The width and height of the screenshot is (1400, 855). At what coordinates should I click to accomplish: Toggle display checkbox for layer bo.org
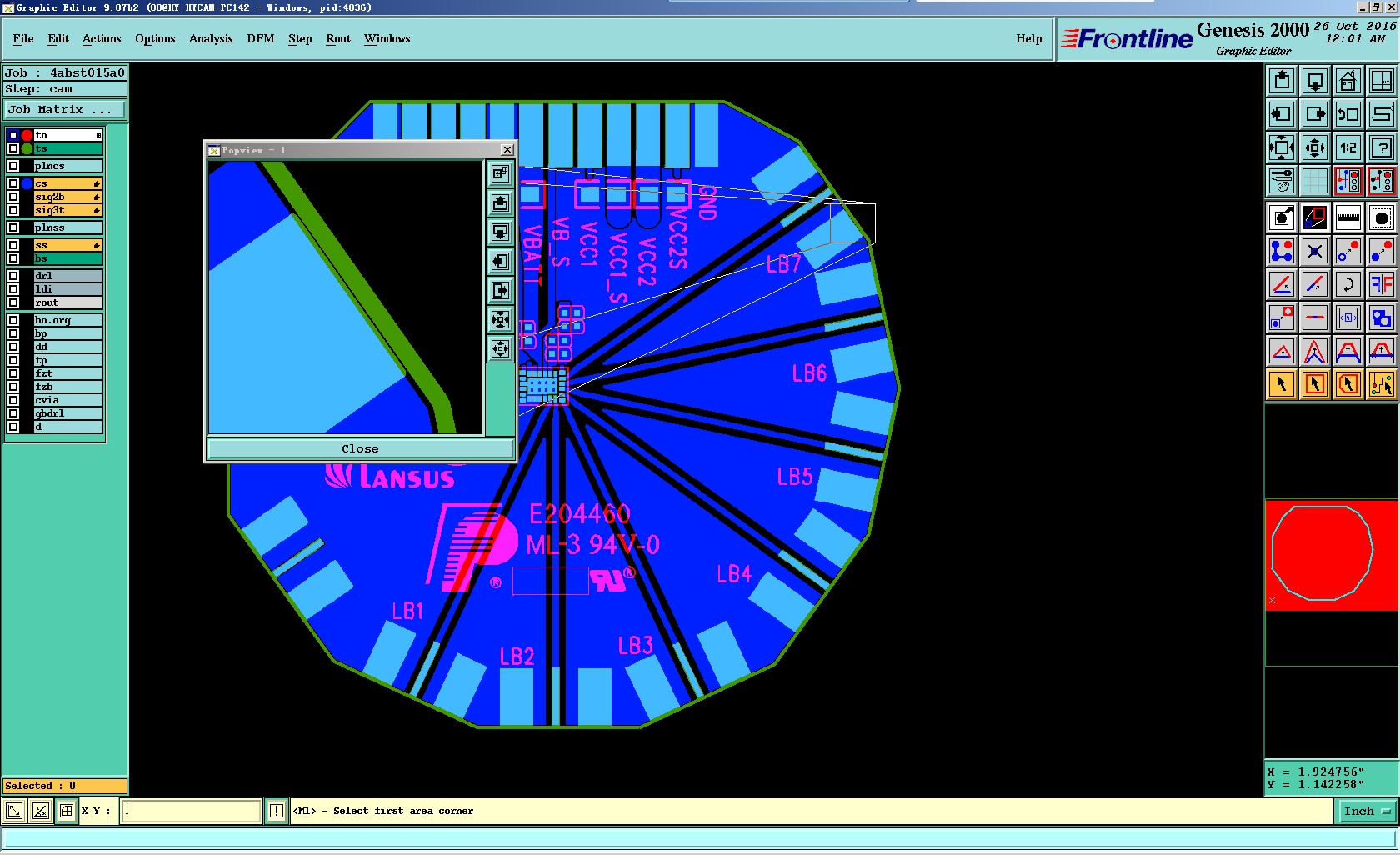[12, 320]
